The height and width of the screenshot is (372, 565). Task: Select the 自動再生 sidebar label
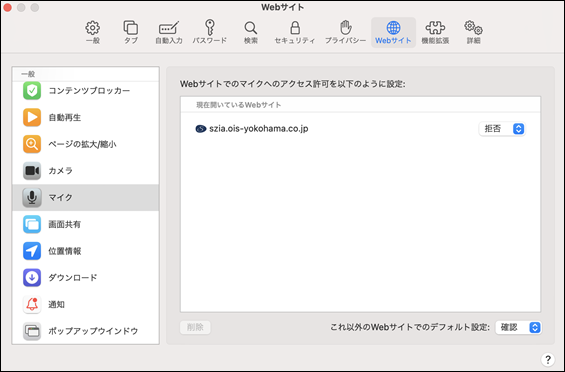[x=64, y=117]
